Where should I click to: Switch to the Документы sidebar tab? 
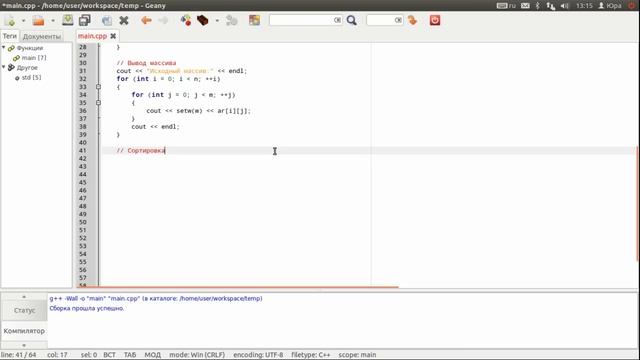pyautogui.click(x=42, y=36)
